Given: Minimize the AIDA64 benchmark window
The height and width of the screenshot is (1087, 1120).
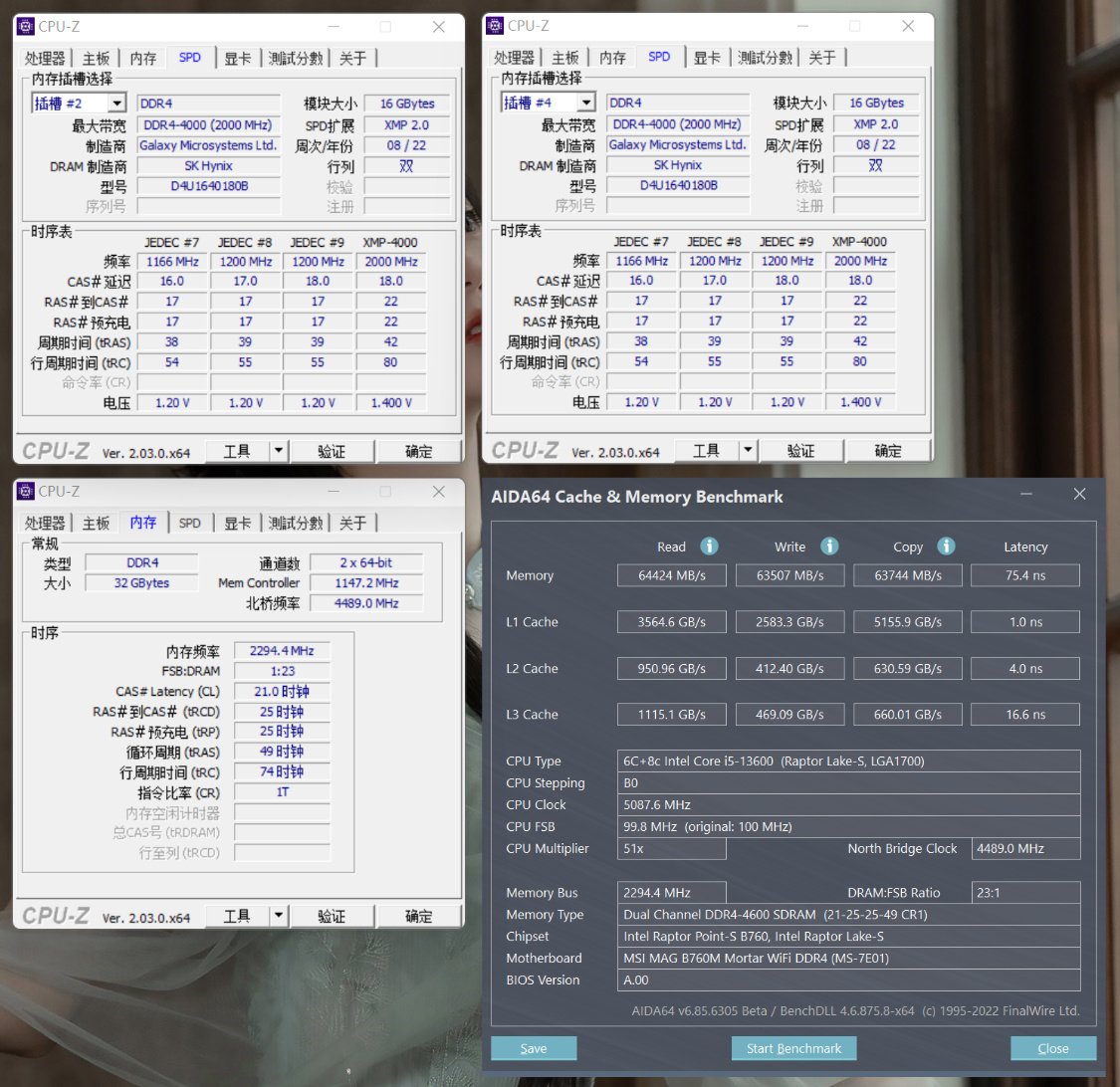Looking at the screenshot, I should 1026,494.
